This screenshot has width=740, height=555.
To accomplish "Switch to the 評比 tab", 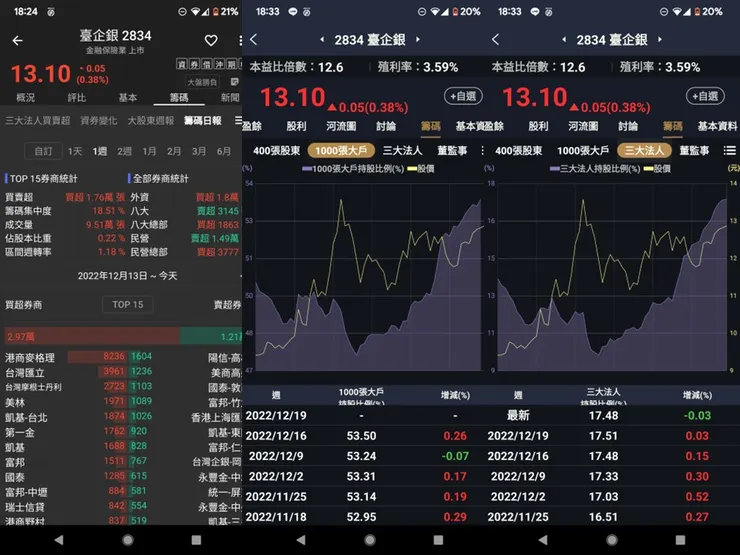I will (76, 97).
